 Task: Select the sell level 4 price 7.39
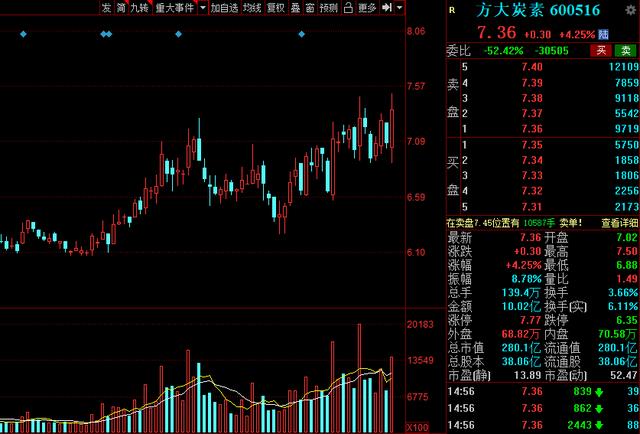532,82
